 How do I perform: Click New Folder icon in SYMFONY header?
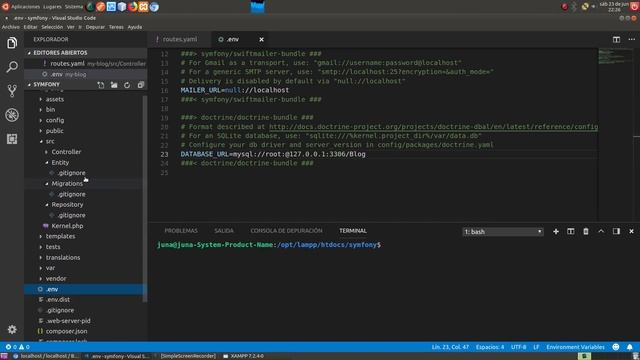click(x=114, y=85)
